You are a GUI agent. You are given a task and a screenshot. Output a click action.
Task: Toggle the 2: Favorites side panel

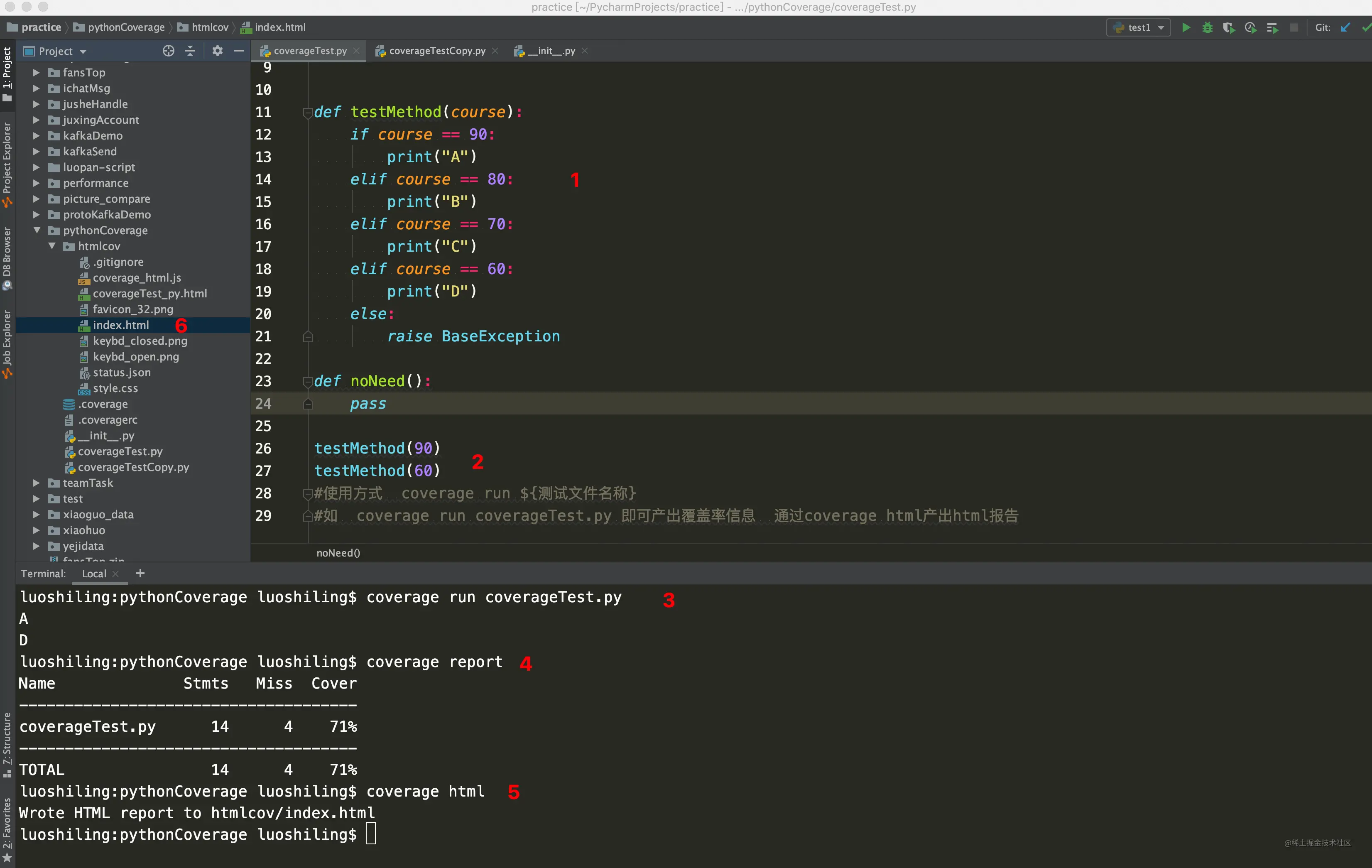(7, 830)
